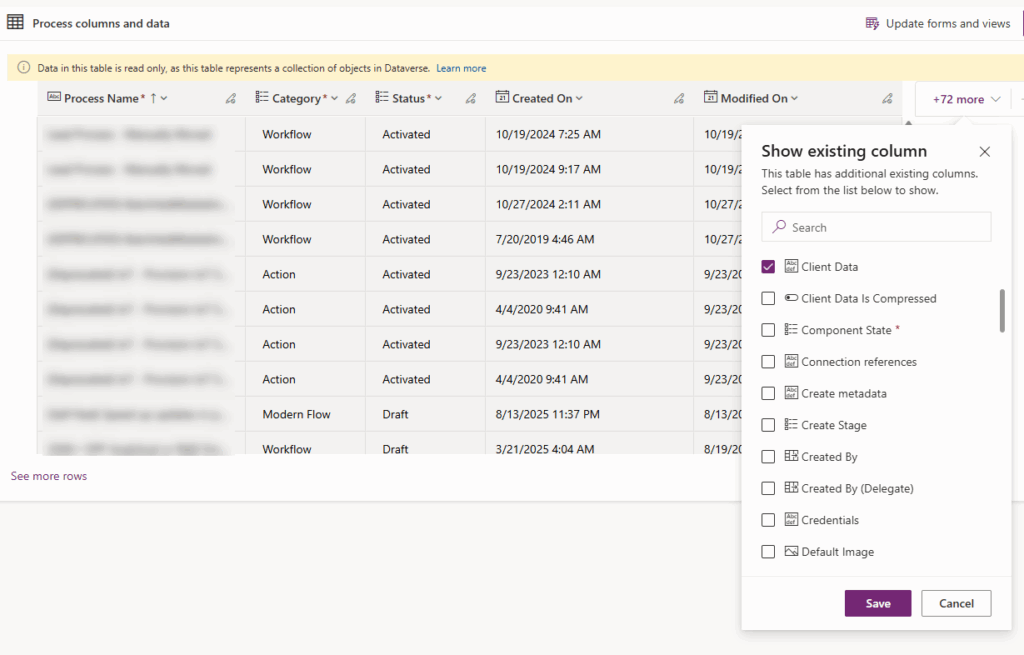
Task: Enable the Created By (Delegate) column checkbox
Action: click(768, 489)
